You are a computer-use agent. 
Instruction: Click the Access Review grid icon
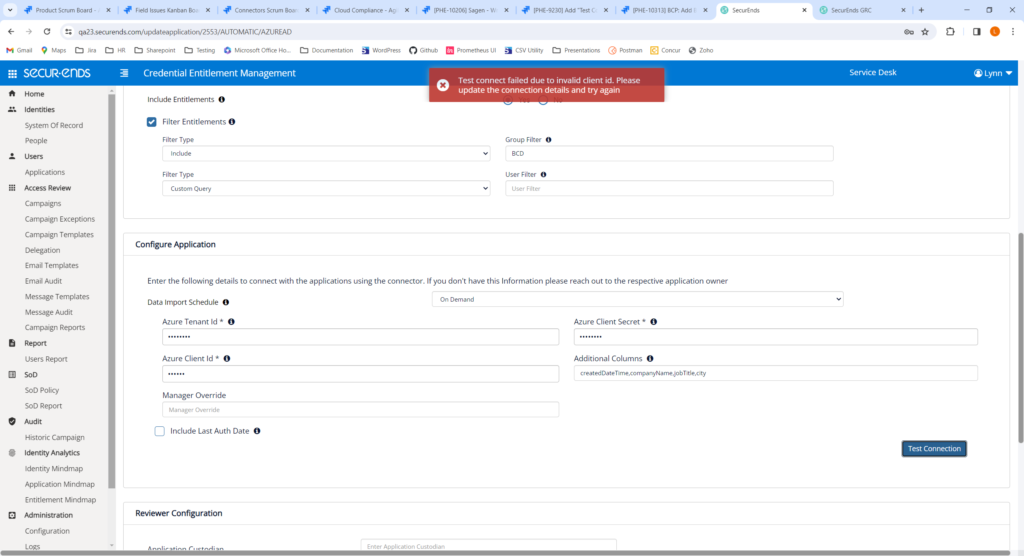click(x=12, y=188)
